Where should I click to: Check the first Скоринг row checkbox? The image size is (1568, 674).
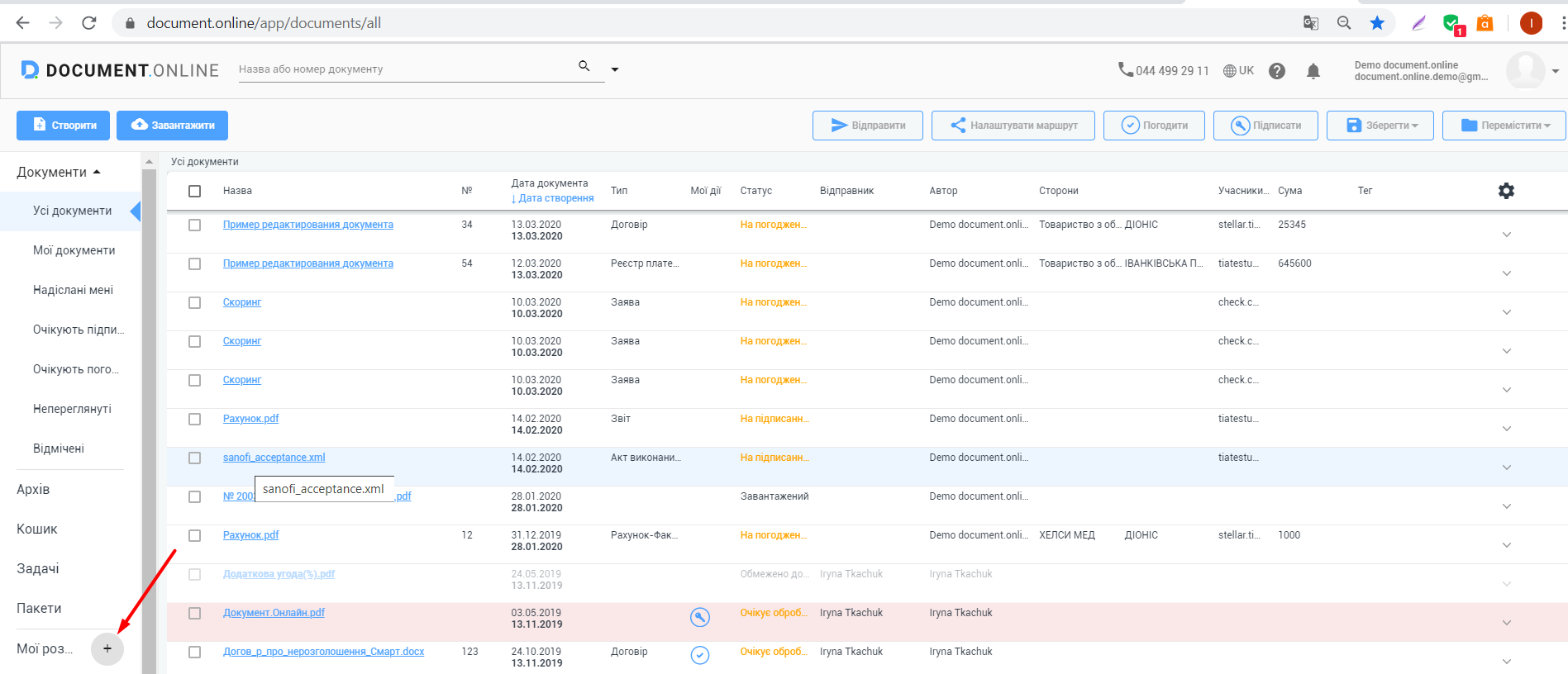(194, 302)
